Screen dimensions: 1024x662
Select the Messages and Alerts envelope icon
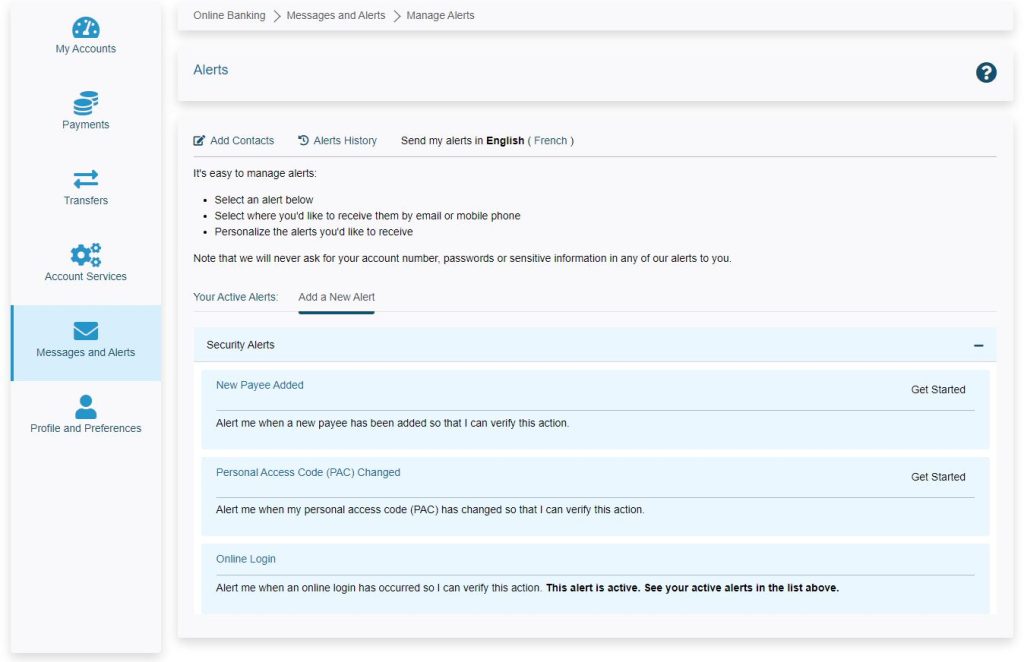85,330
